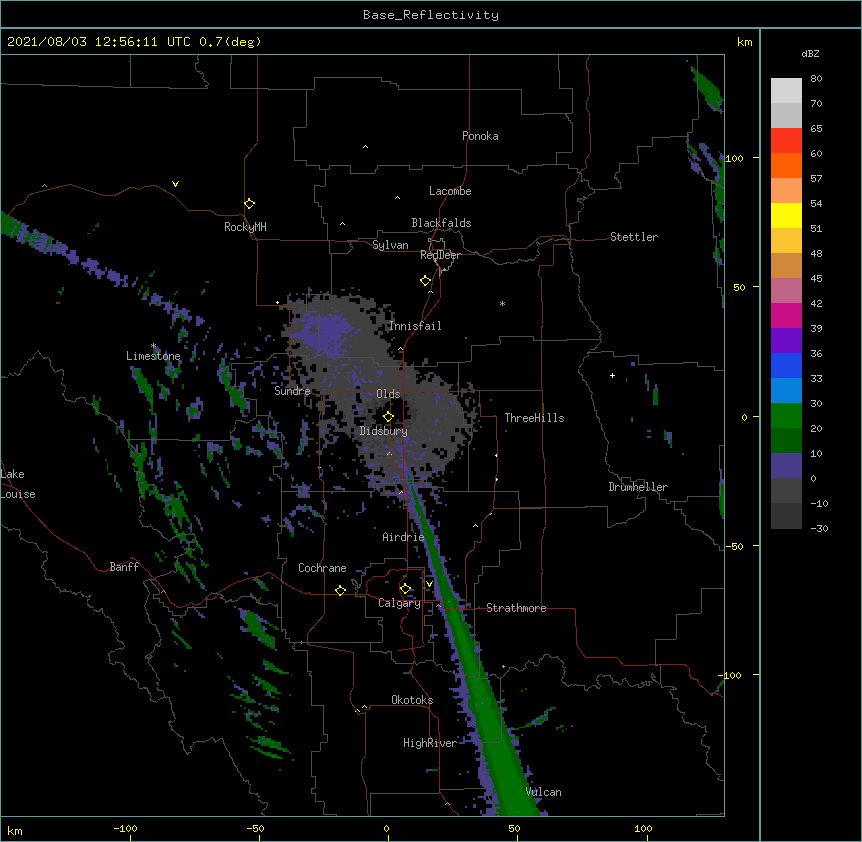Select the RedDeer city label

(x=440, y=255)
